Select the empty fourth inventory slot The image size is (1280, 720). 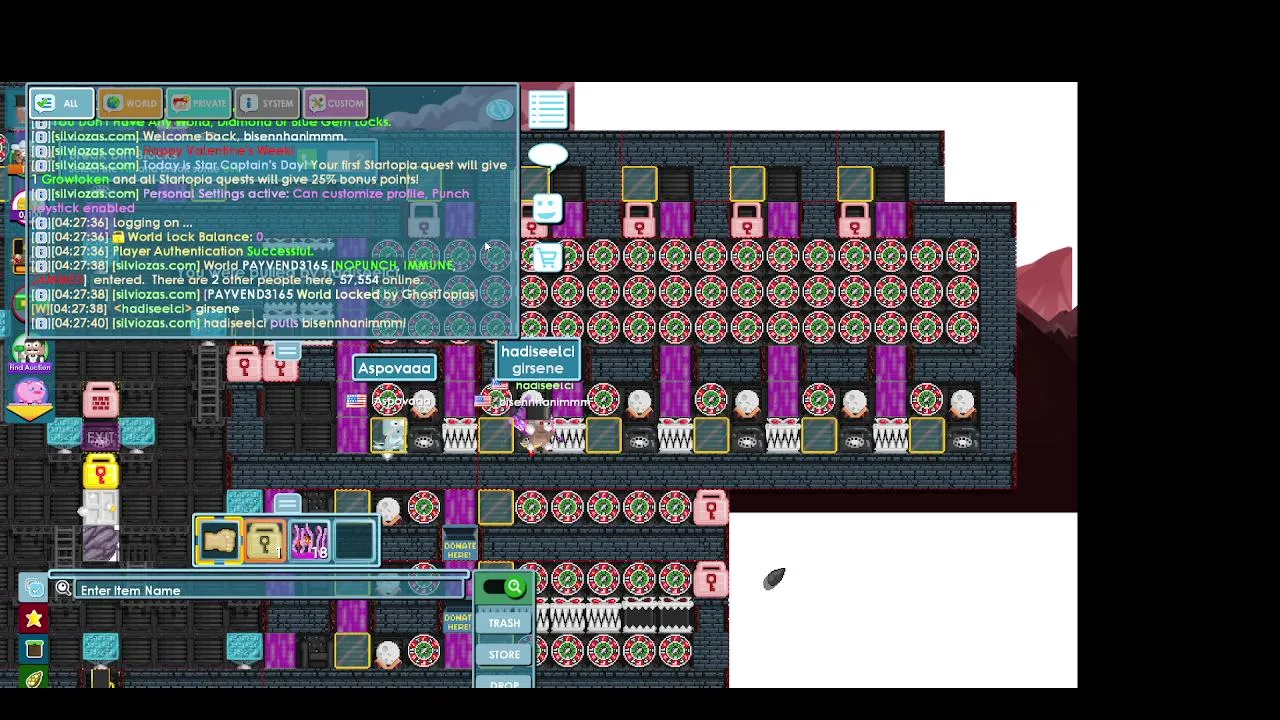(x=354, y=541)
